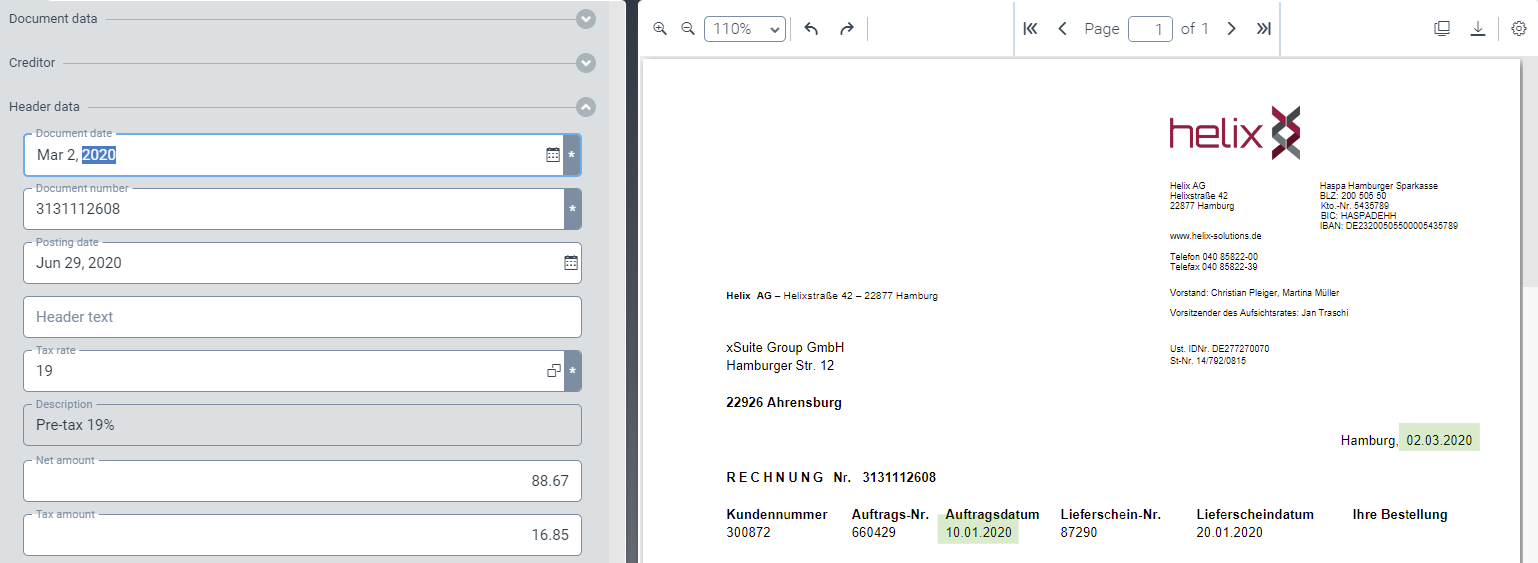The width and height of the screenshot is (1538, 563).
Task: Zoom out of the document viewer
Action: click(688, 29)
